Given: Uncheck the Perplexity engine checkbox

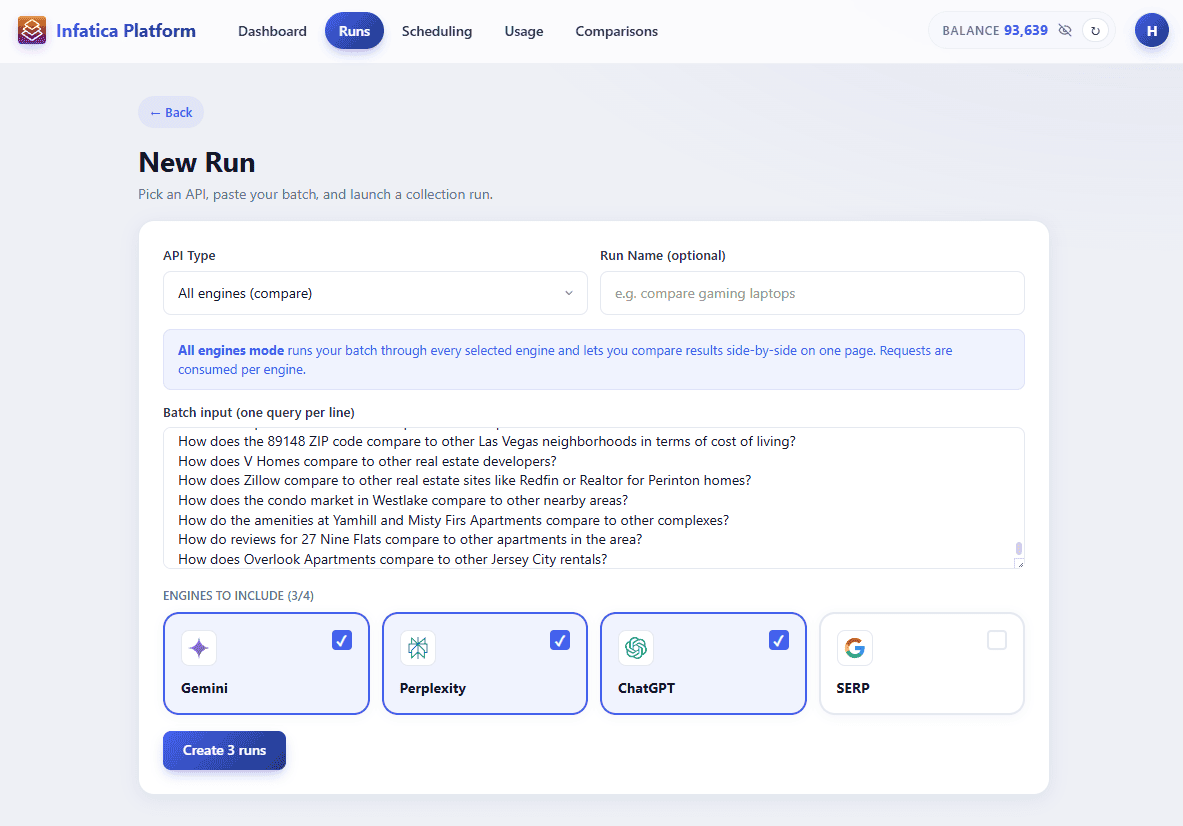Looking at the screenshot, I should point(560,640).
